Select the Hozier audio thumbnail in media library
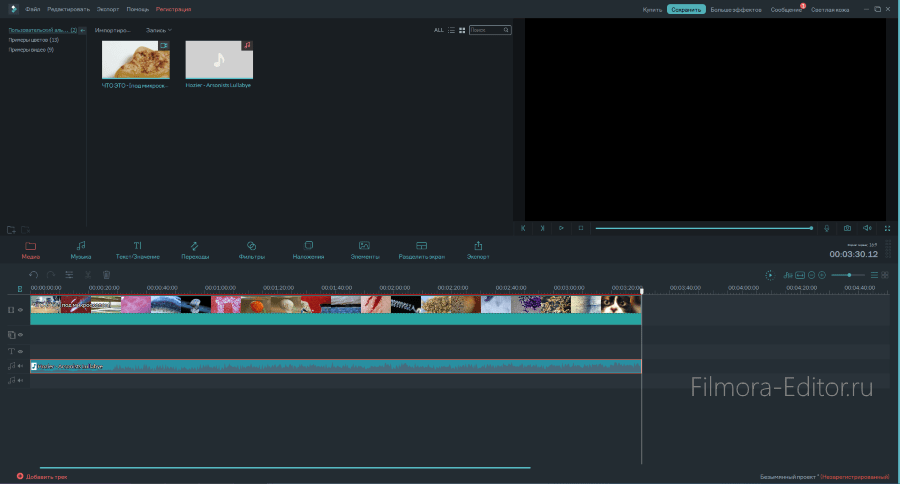This screenshot has height=484, width=900. 219,60
